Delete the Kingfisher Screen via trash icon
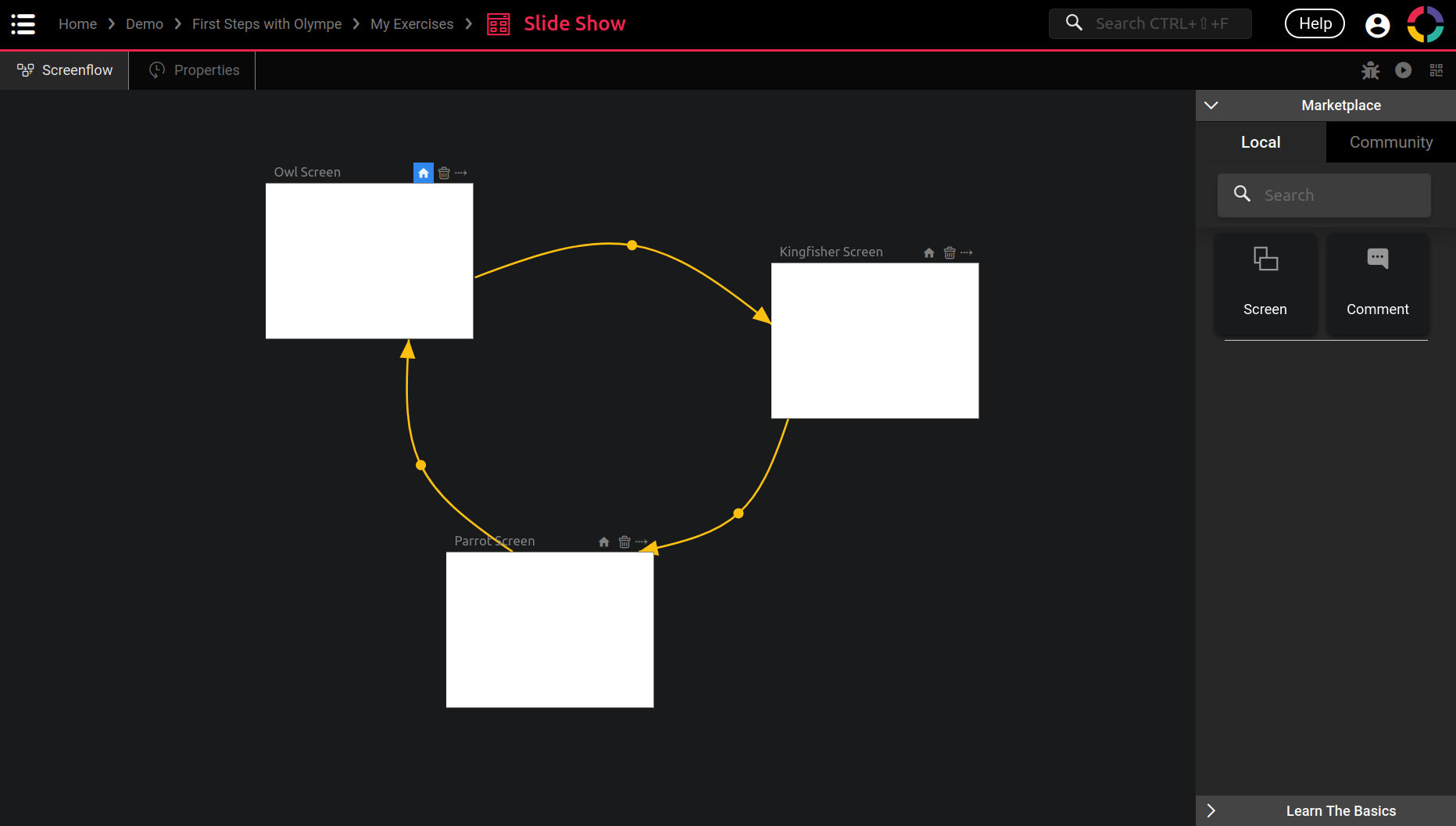 pyautogui.click(x=950, y=252)
